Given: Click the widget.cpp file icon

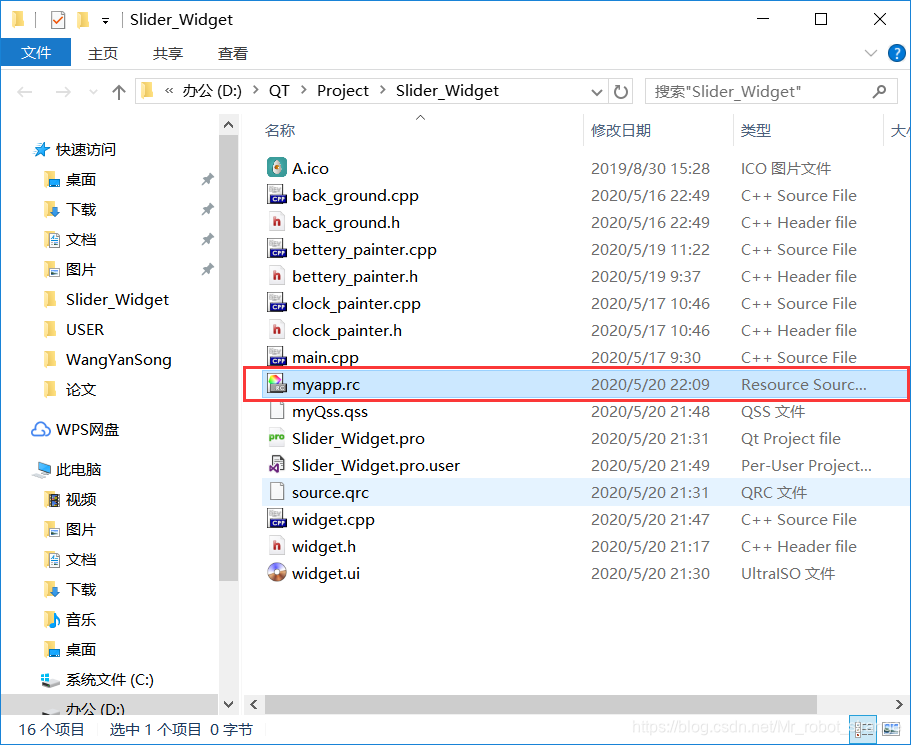Looking at the screenshot, I should click(x=277, y=520).
